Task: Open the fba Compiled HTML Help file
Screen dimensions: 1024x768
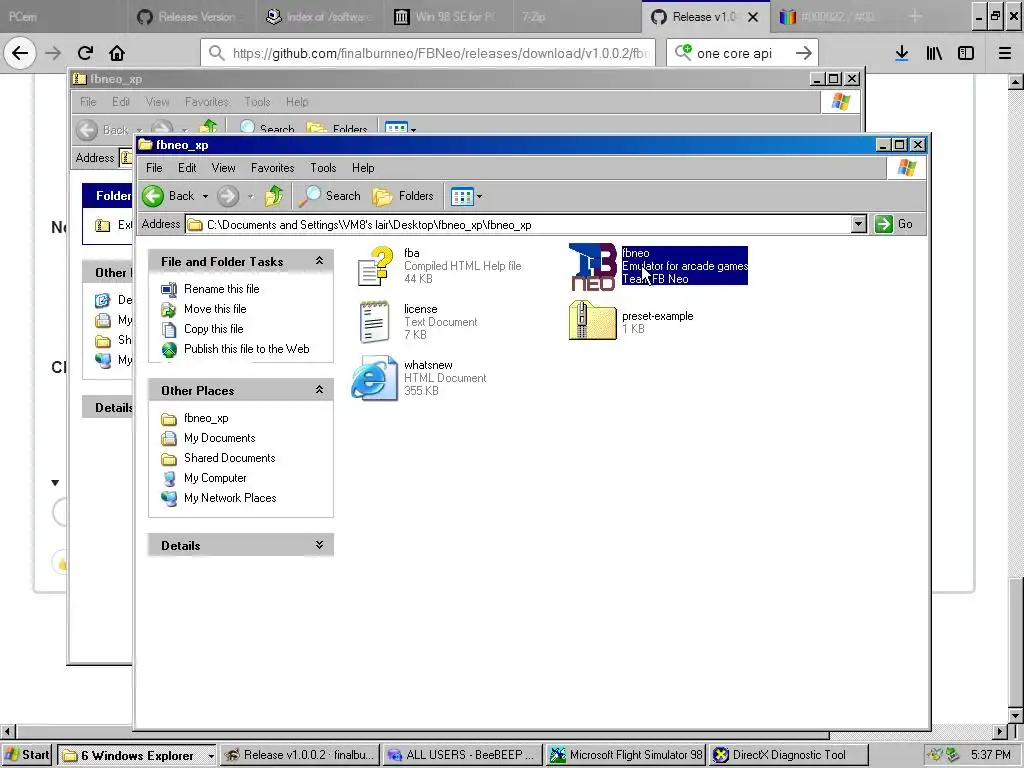Action: pos(376,266)
